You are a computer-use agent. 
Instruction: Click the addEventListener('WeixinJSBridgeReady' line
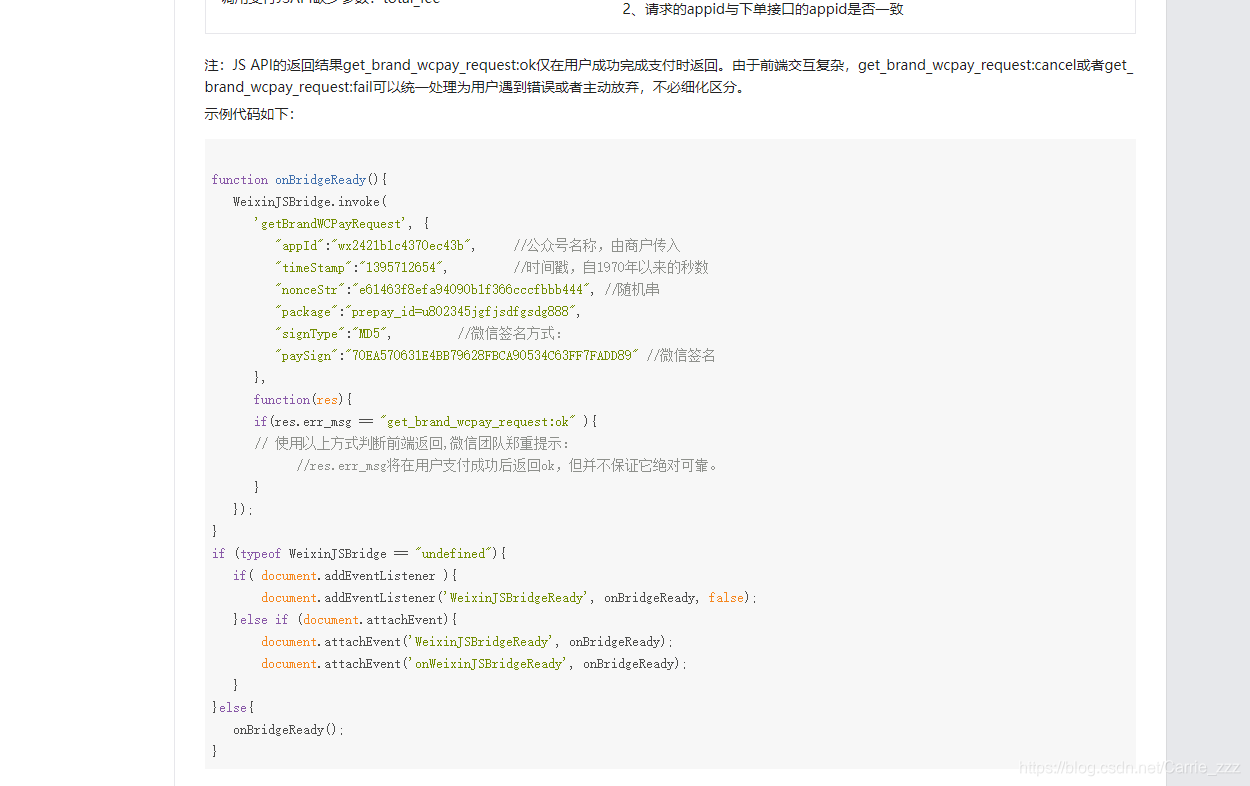pos(509,598)
